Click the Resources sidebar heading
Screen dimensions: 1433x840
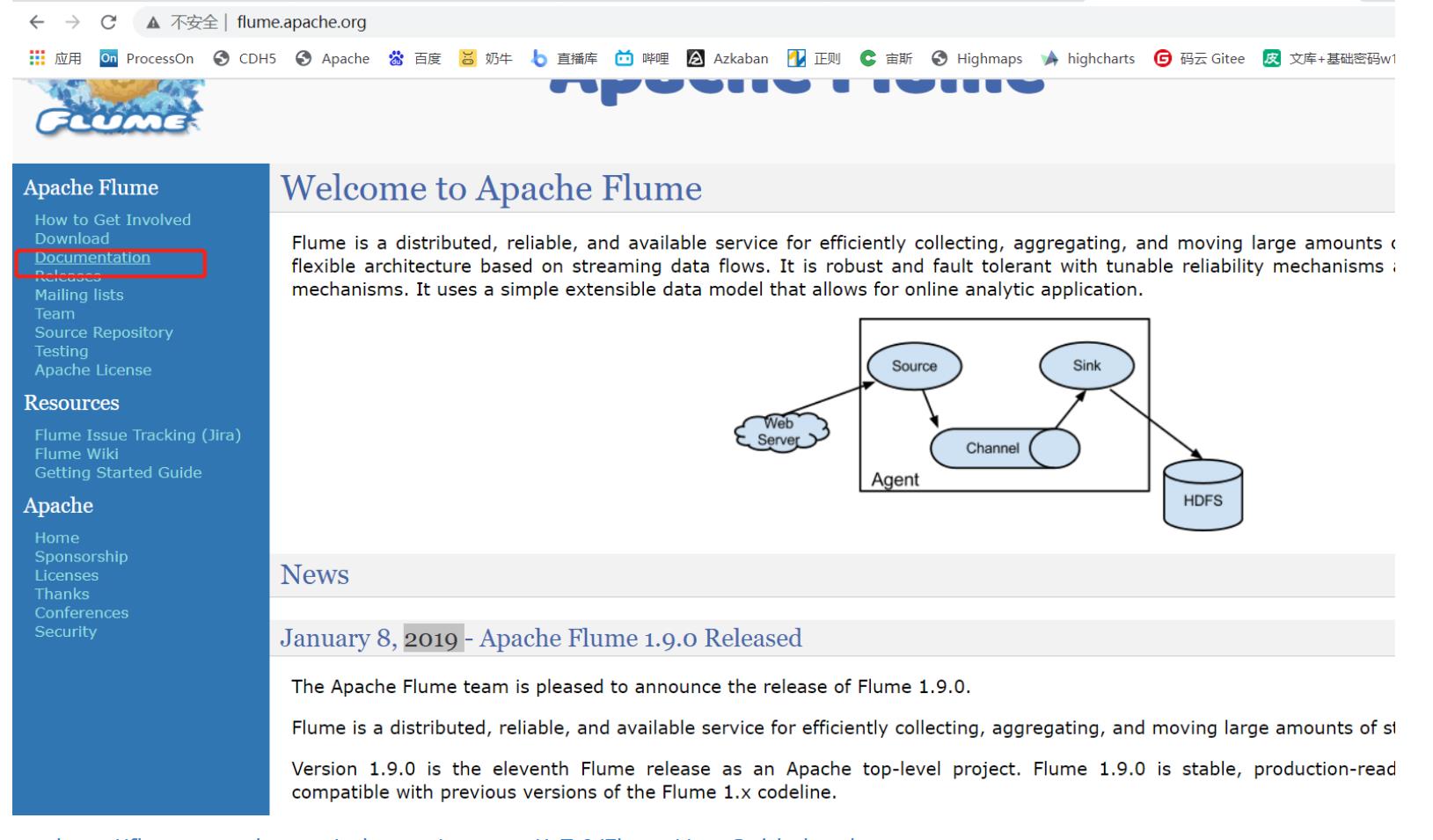[x=71, y=403]
